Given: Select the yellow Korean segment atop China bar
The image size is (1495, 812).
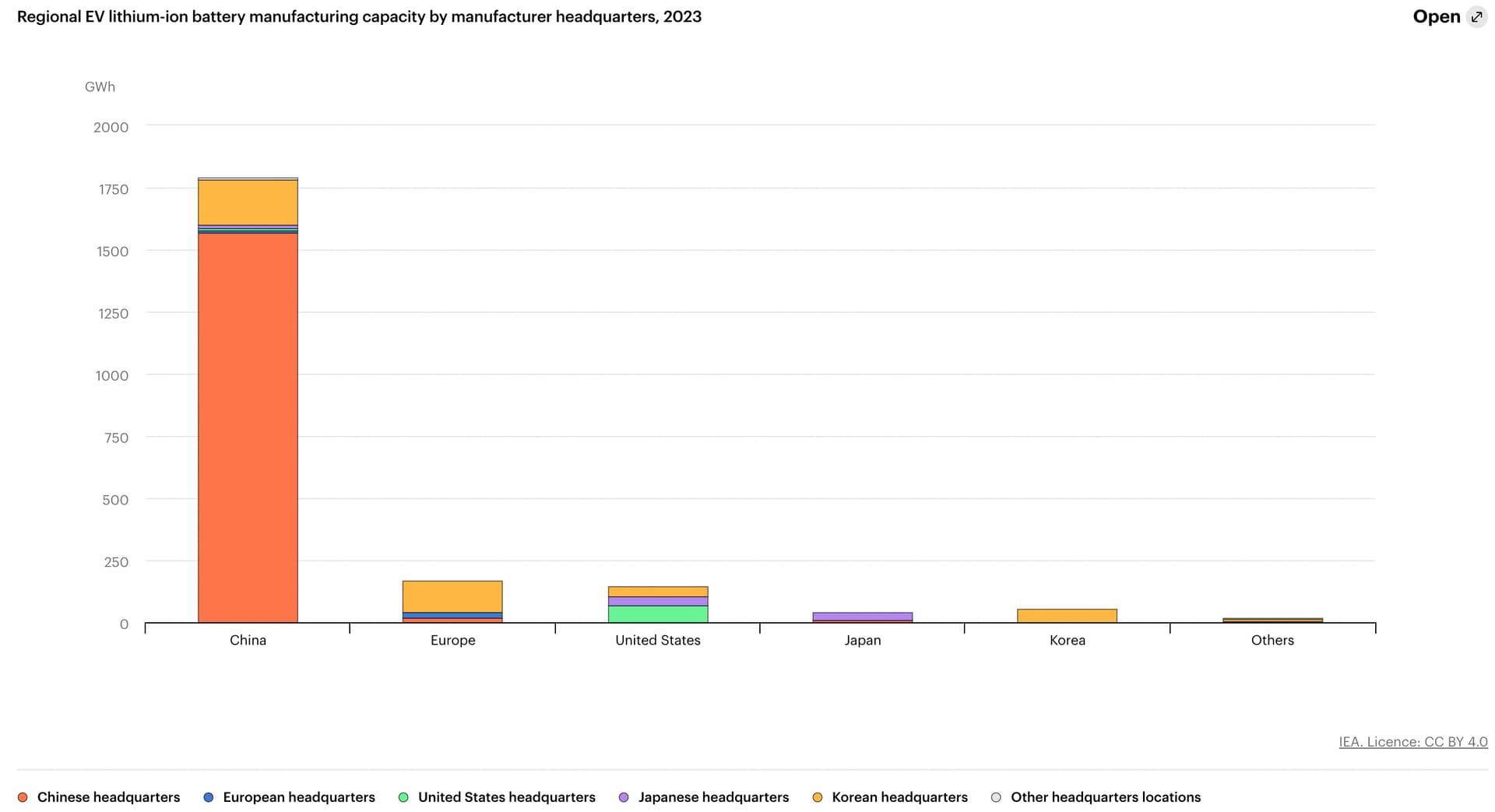Looking at the screenshot, I should coord(248,202).
